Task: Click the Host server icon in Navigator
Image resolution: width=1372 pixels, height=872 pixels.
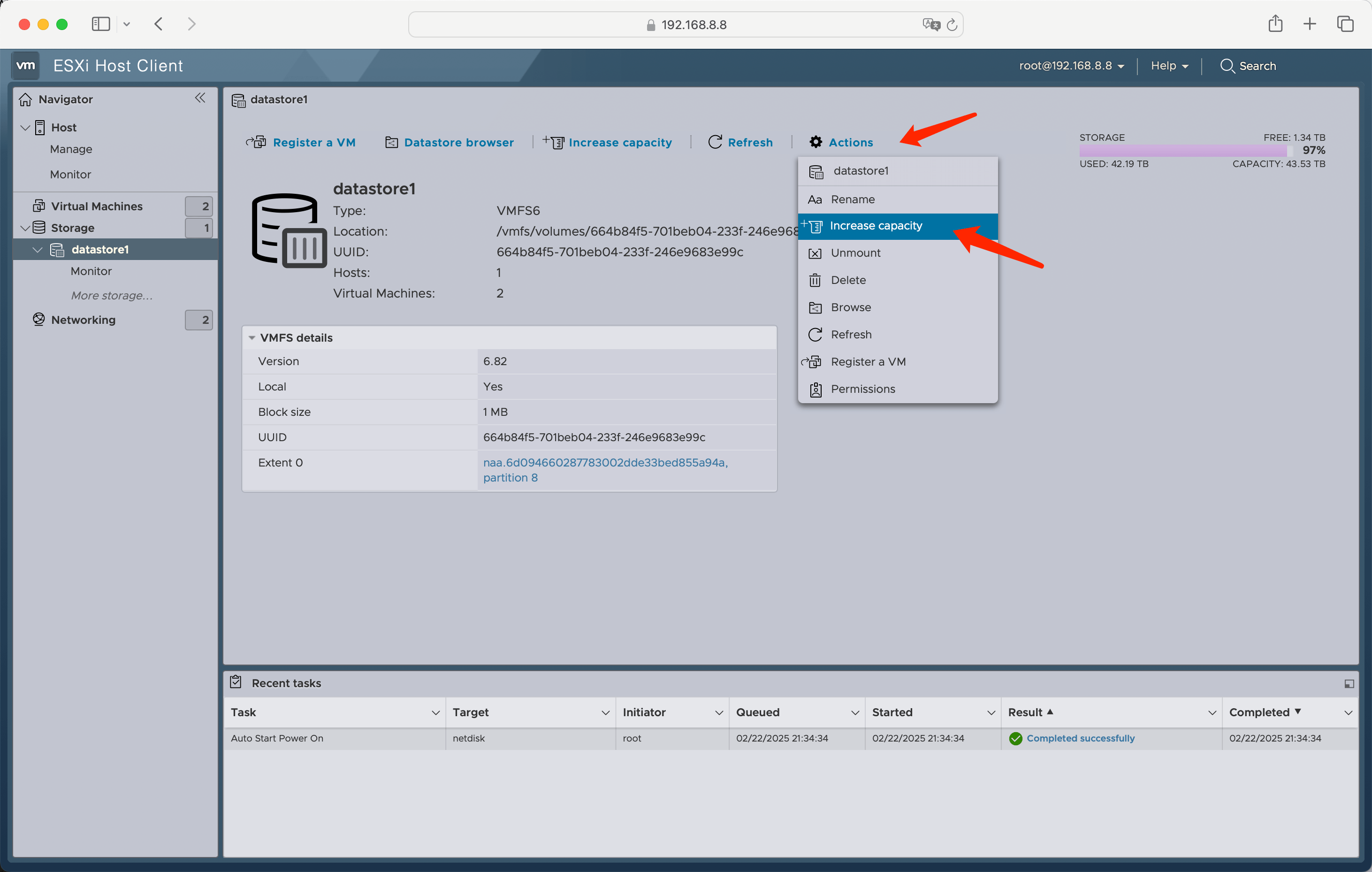Action: pos(40,127)
